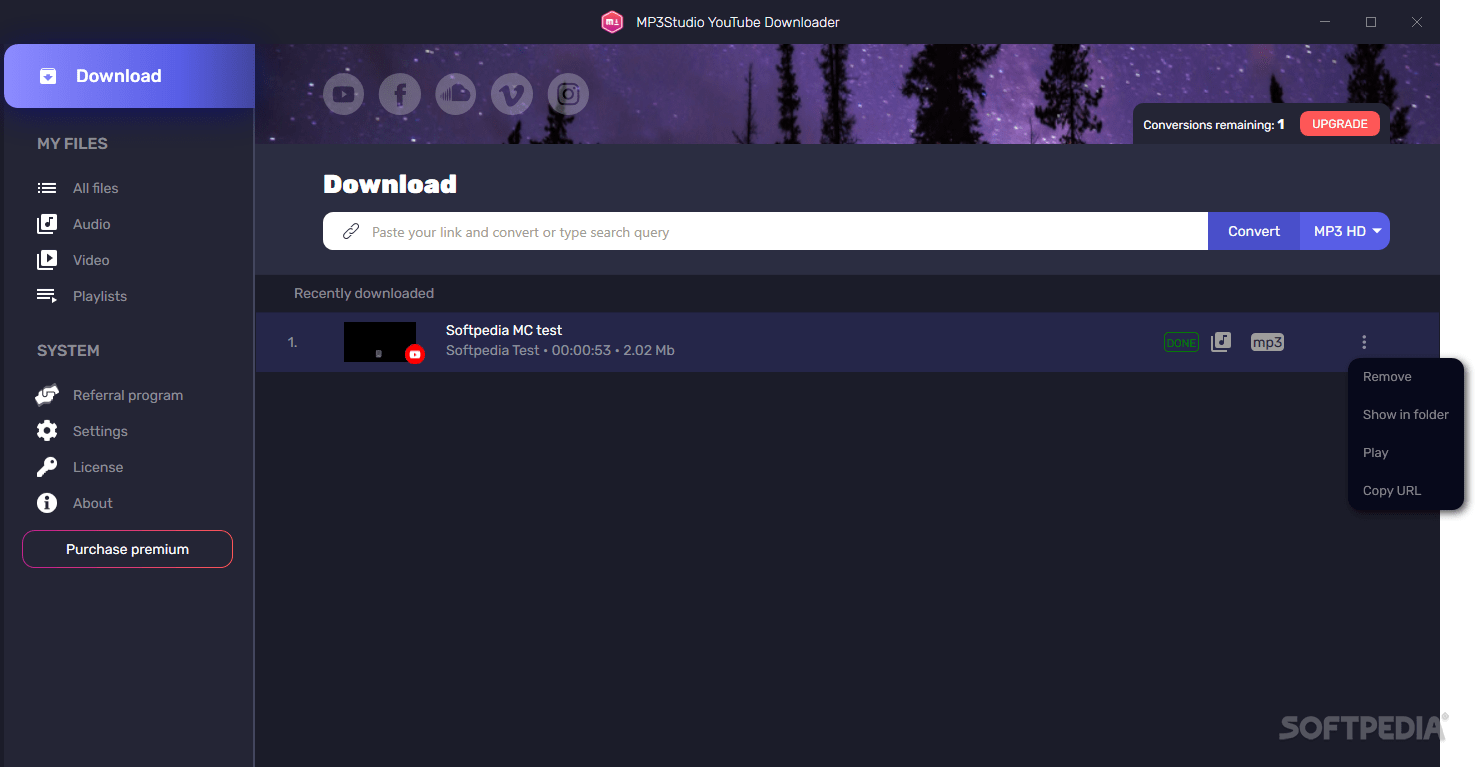Open the About section
This screenshot has height=767, width=1476.
tap(92, 502)
